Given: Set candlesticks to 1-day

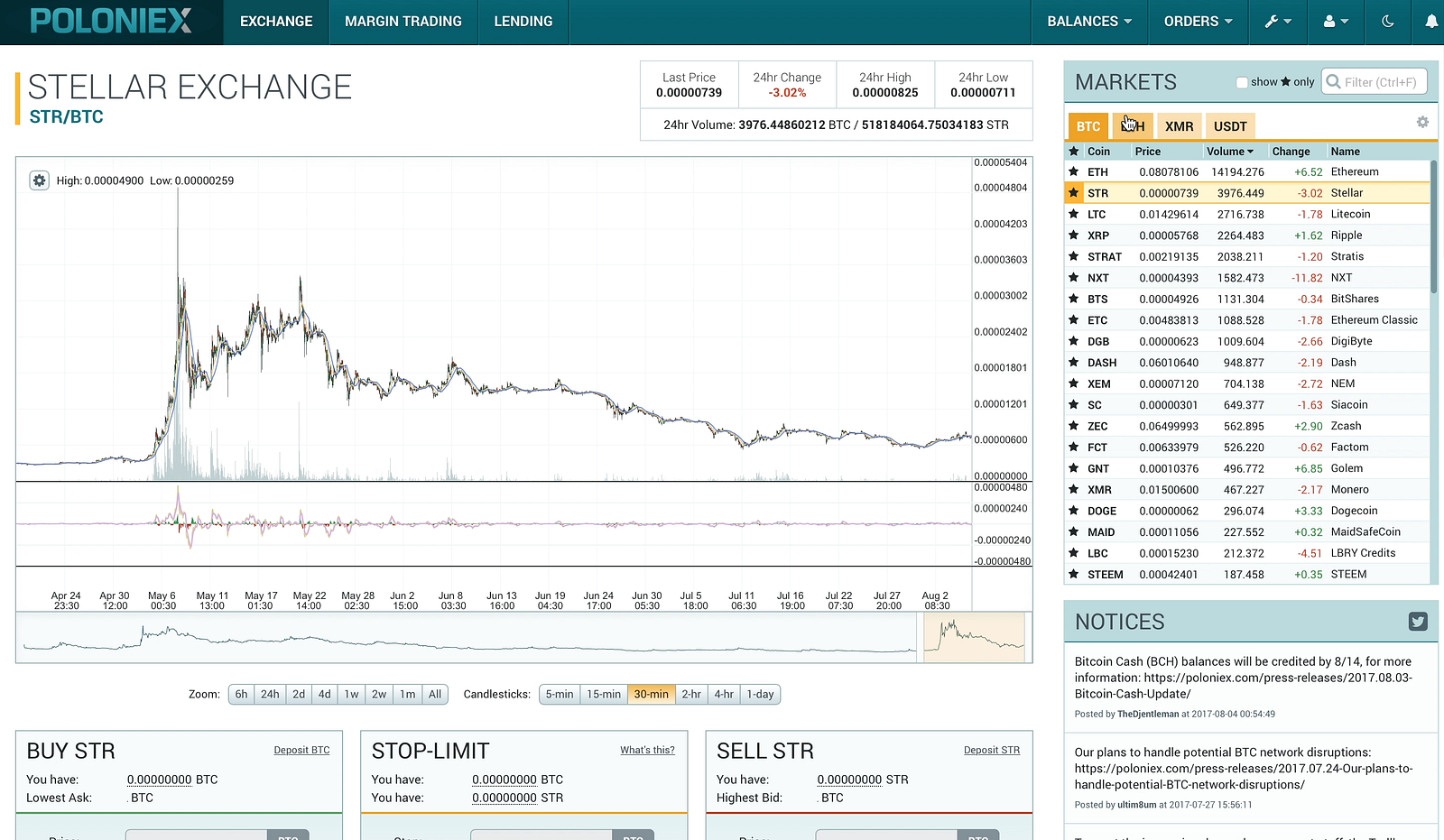Looking at the screenshot, I should [760, 694].
